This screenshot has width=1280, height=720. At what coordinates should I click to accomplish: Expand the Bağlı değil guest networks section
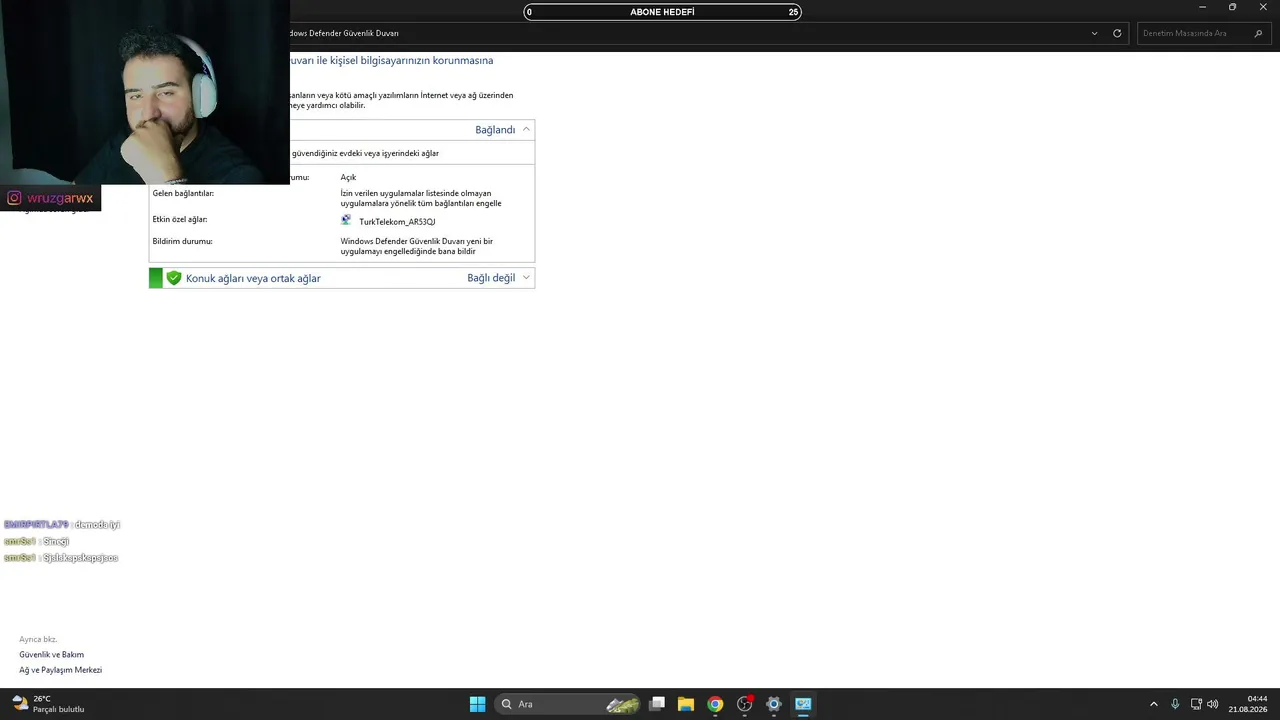click(x=526, y=277)
